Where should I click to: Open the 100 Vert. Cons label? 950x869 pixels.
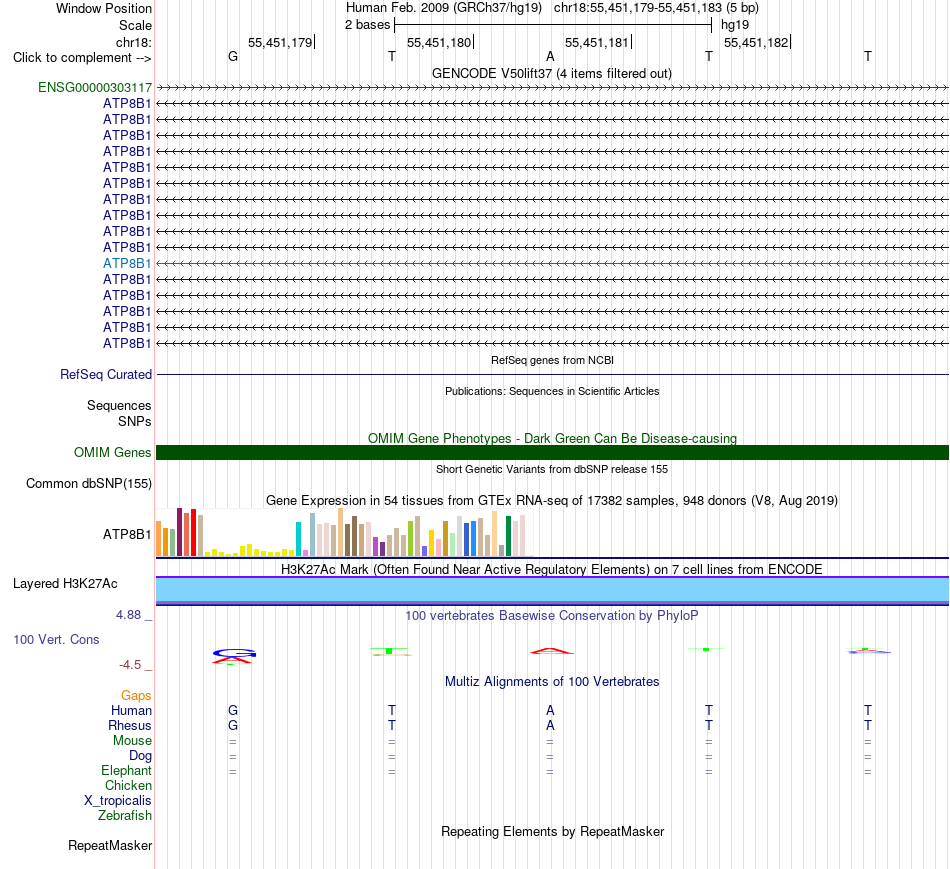click(56, 639)
